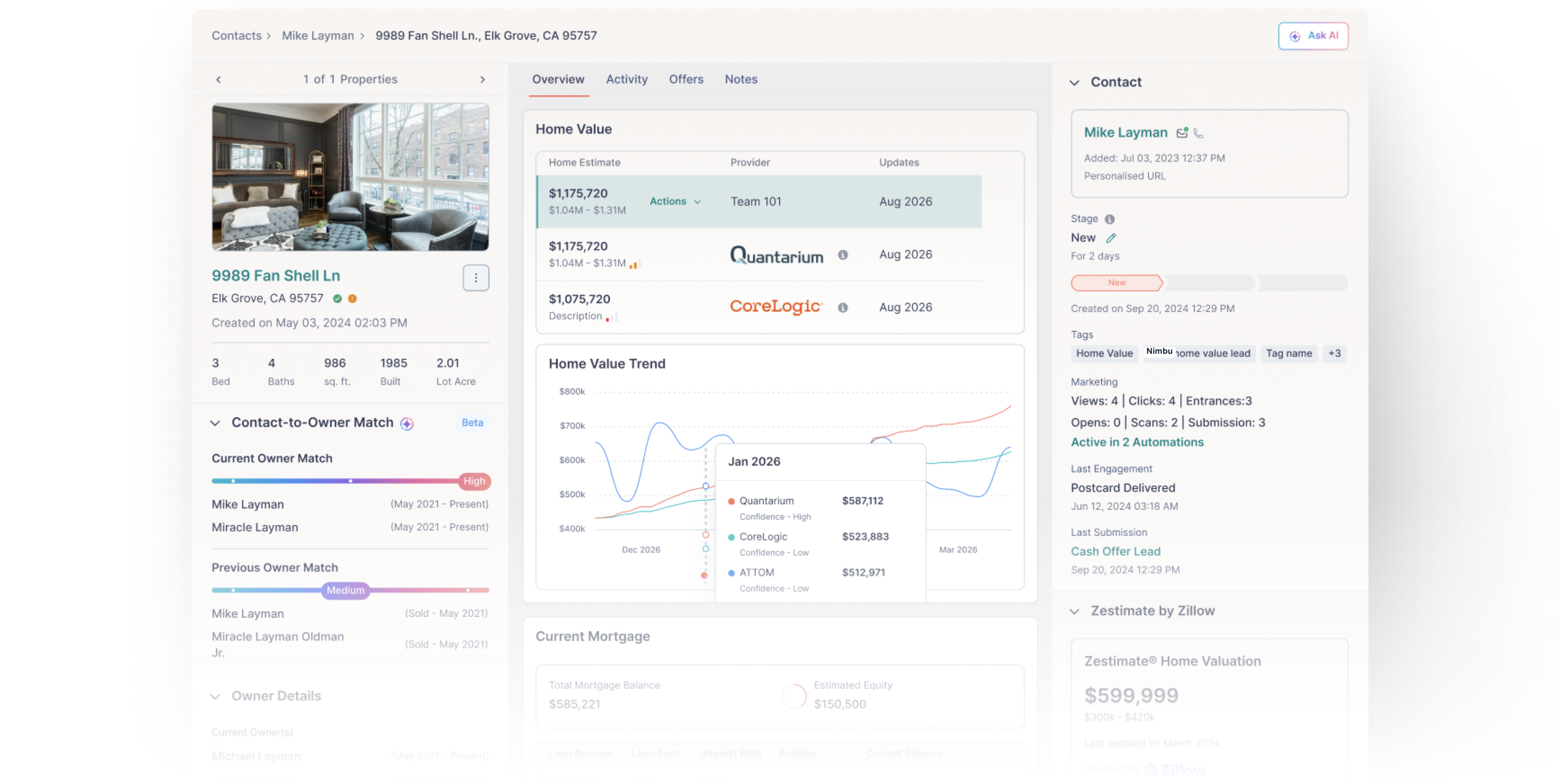Click Miracle Layman current owner row
This screenshot has height=784, width=1560.
click(x=350, y=527)
